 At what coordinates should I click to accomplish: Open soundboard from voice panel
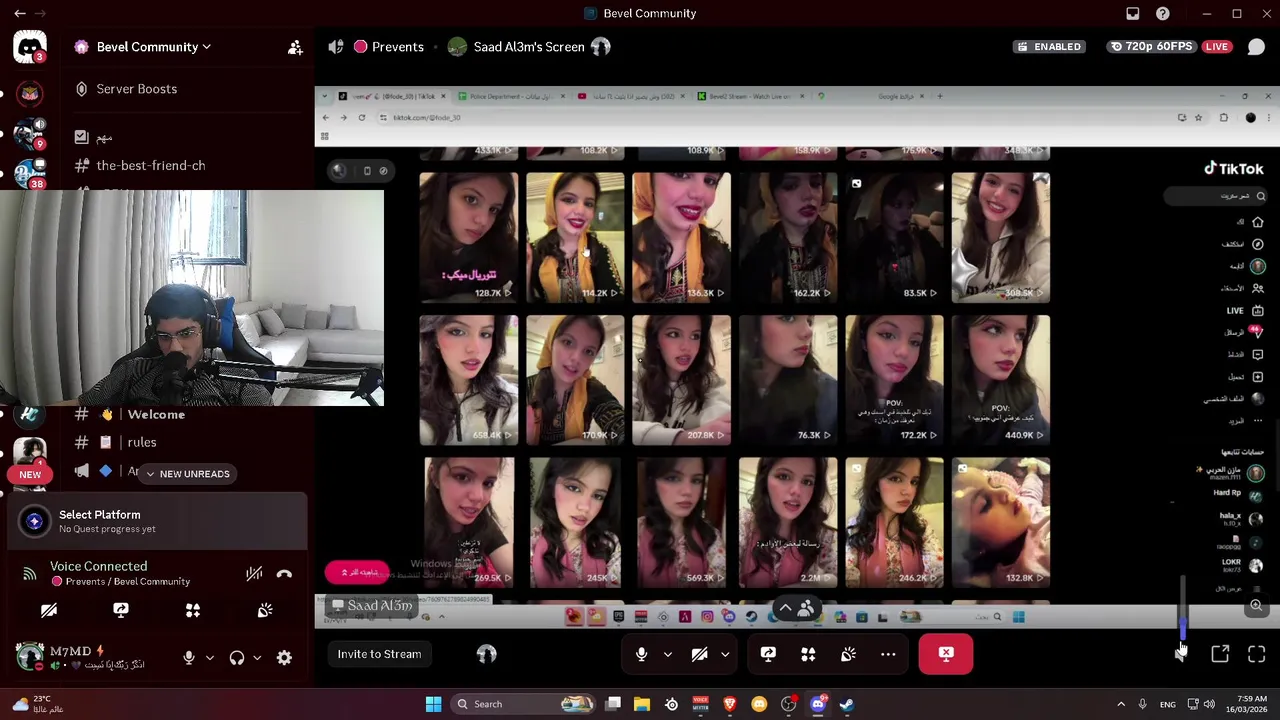[x=265, y=610]
